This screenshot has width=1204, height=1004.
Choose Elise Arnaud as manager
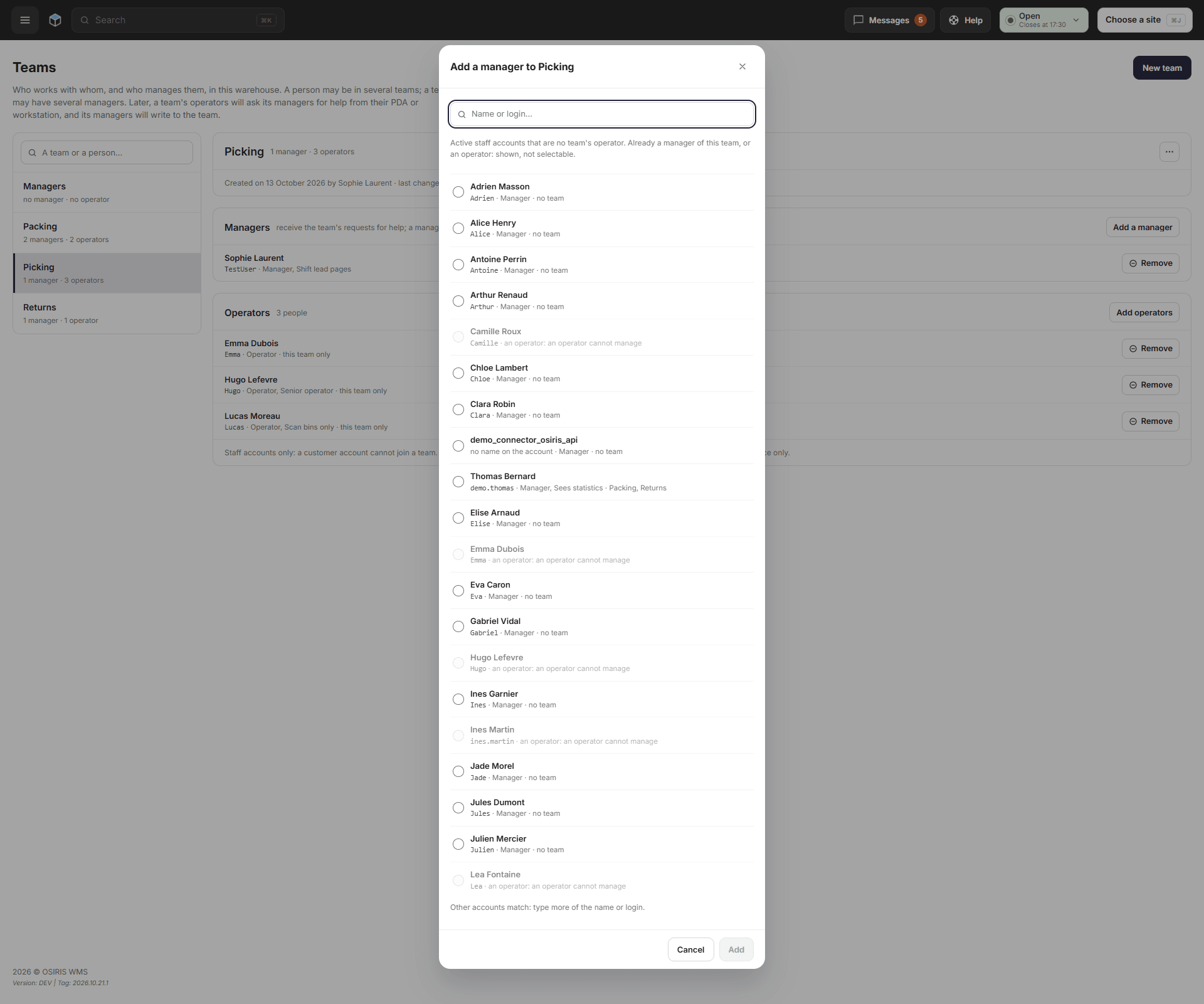[458, 518]
